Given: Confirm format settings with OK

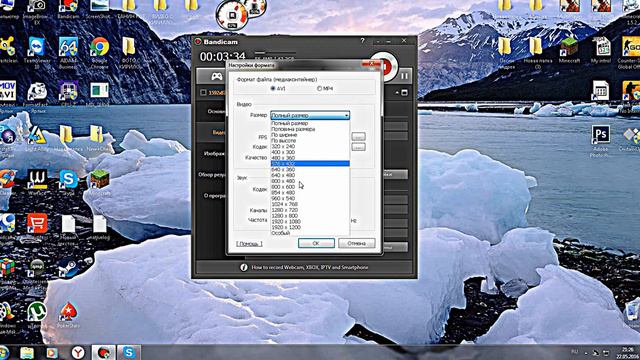Looking at the screenshot, I should (316, 243).
